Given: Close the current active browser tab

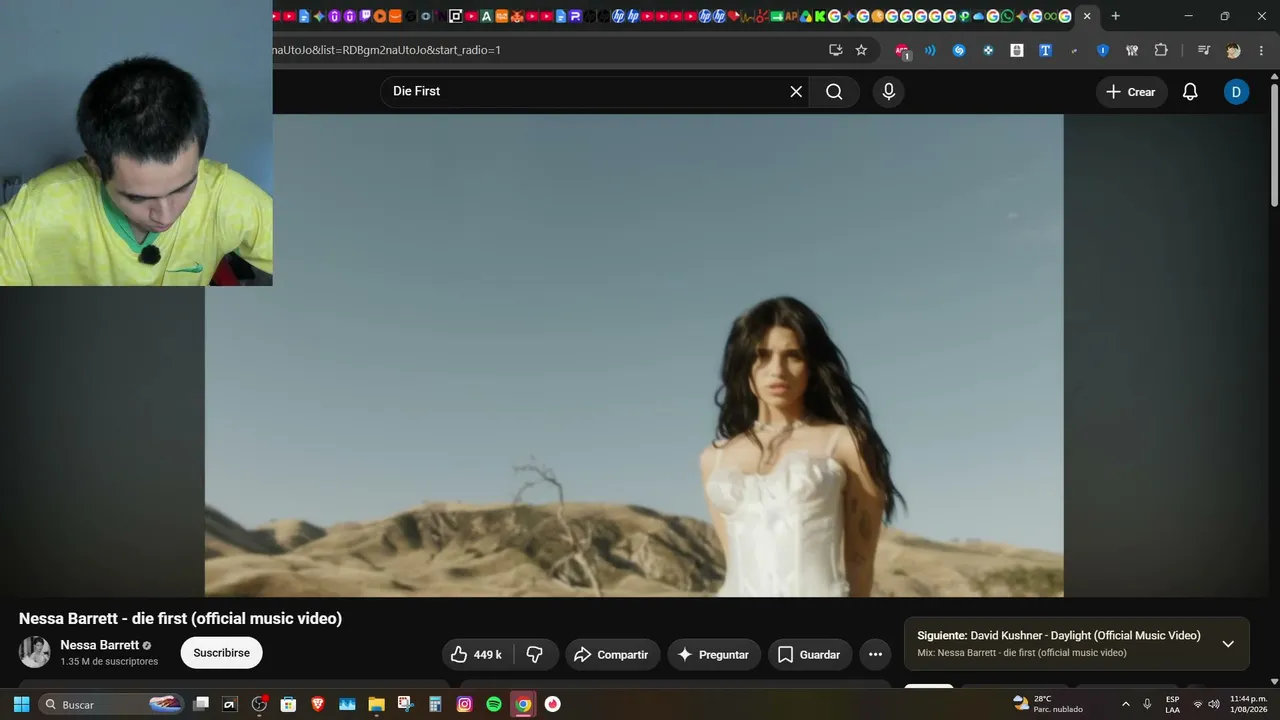Looking at the screenshot, I should pyautogui.click(x=1087, y=16).
